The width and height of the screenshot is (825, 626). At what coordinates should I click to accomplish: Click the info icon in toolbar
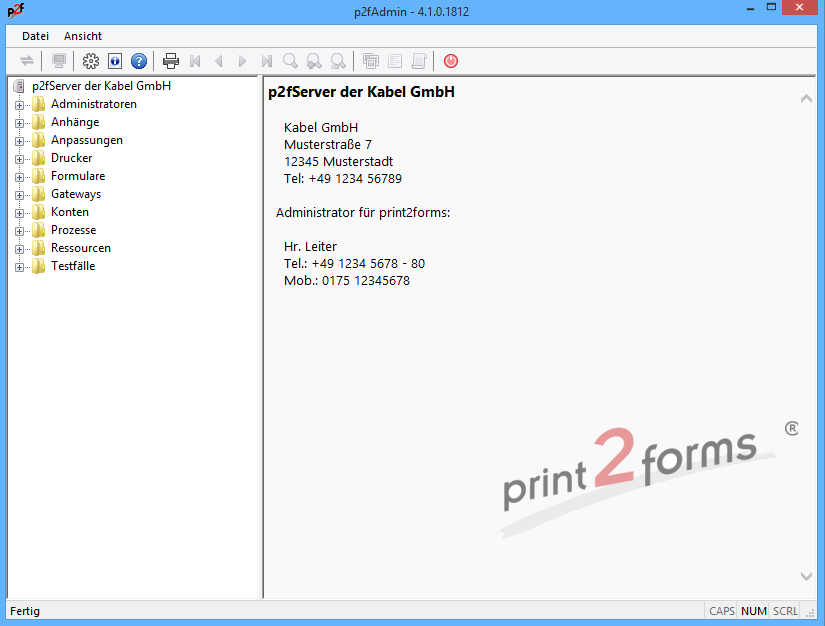pos(115,61)
